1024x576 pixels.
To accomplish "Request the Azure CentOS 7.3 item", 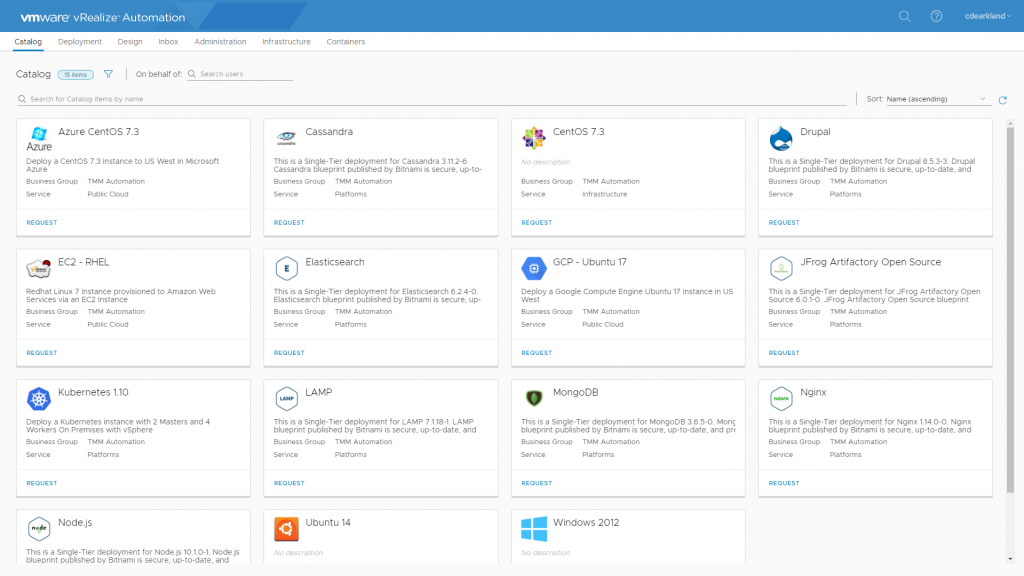I will click(42, 223).
